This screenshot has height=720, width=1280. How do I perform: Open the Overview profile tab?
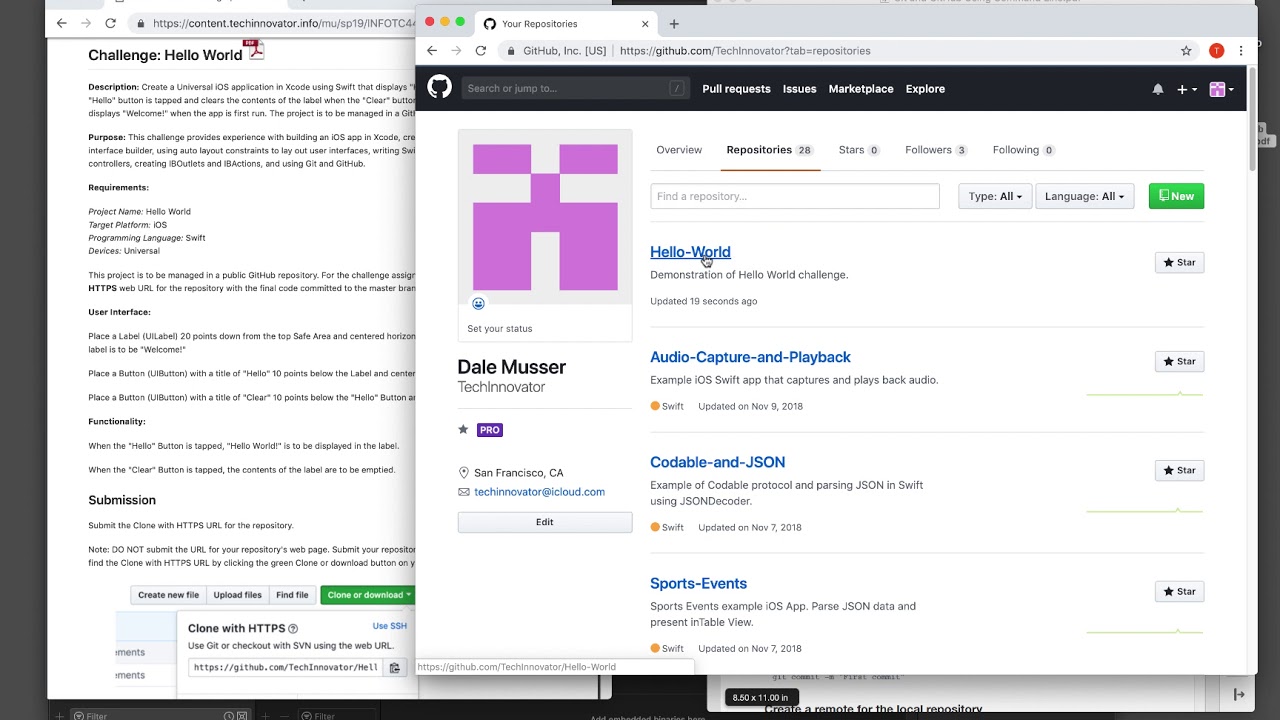point(679,150)
